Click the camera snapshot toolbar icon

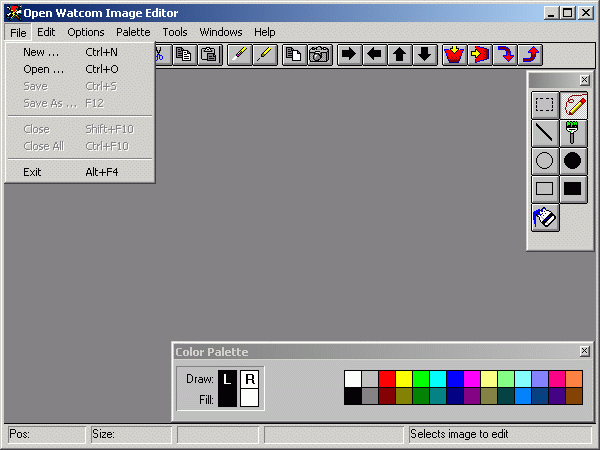[320, 54]
